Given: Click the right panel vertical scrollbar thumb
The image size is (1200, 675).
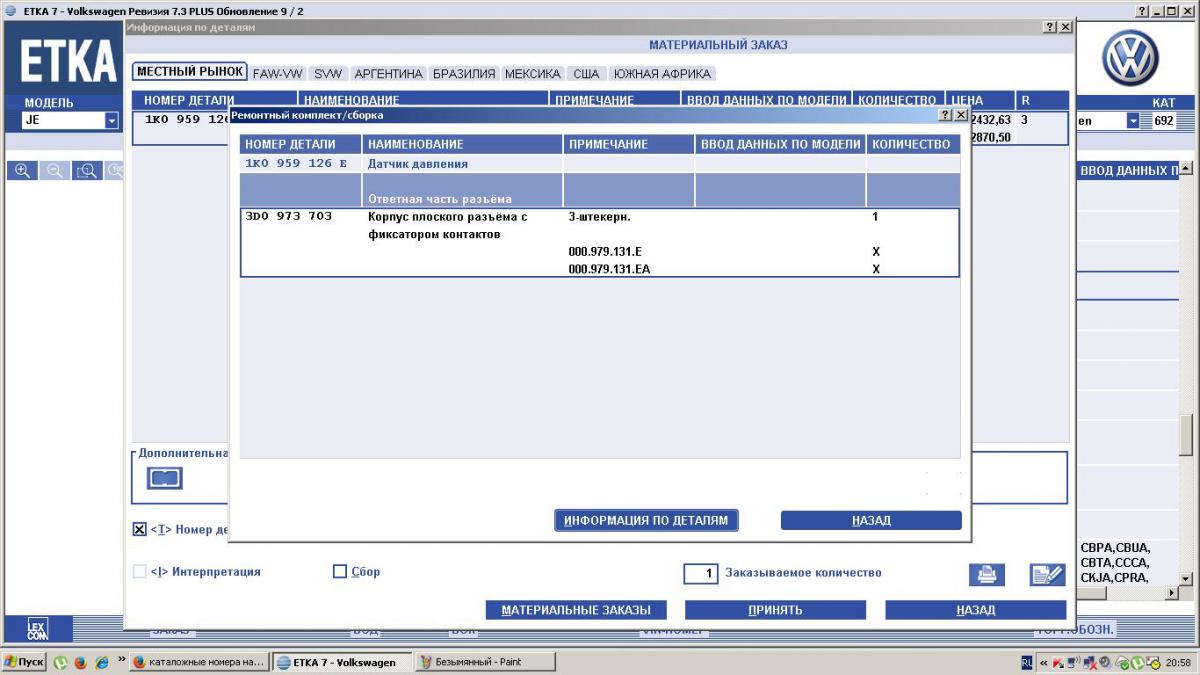Looking at the screenshot, I should coord(1186,433).
